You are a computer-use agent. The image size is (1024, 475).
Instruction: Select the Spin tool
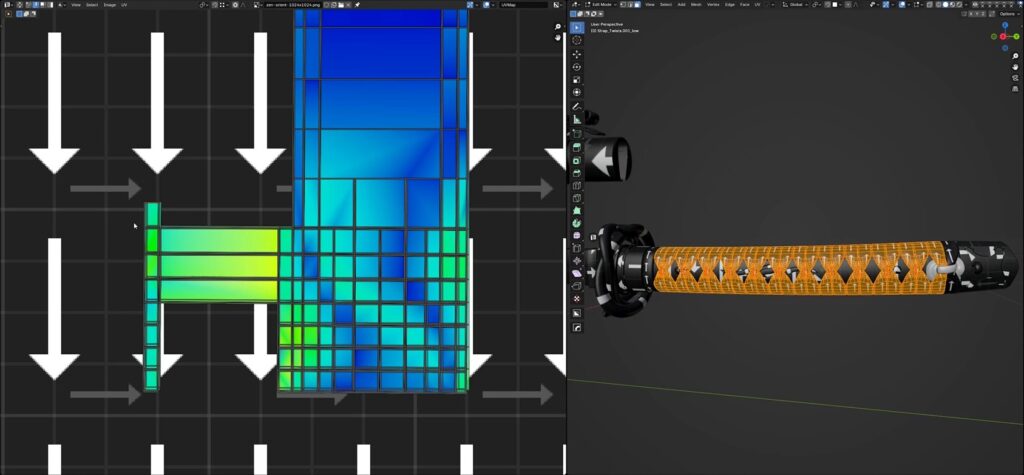[x=577, y=223]
